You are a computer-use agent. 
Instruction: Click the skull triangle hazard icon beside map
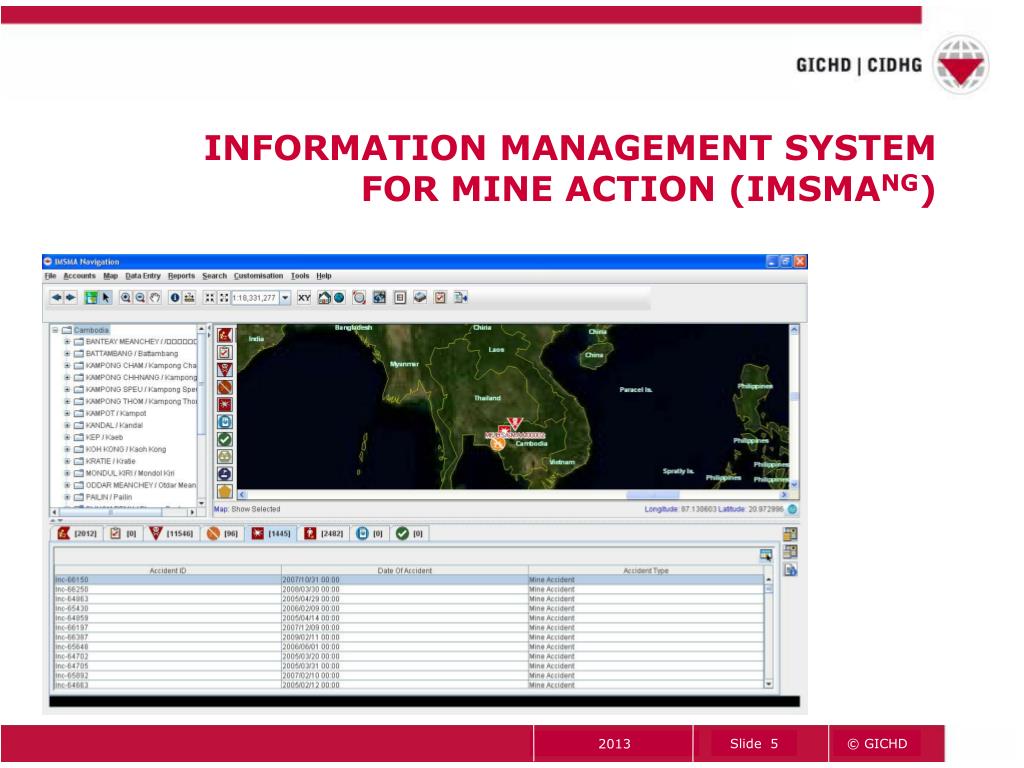tap(225, 370)
